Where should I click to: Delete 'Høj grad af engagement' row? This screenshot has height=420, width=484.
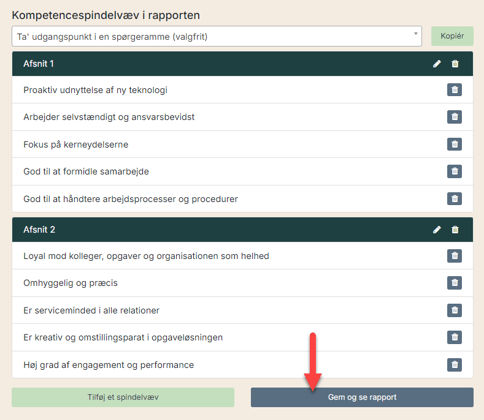pyautogui.click(x=454, y=365)
